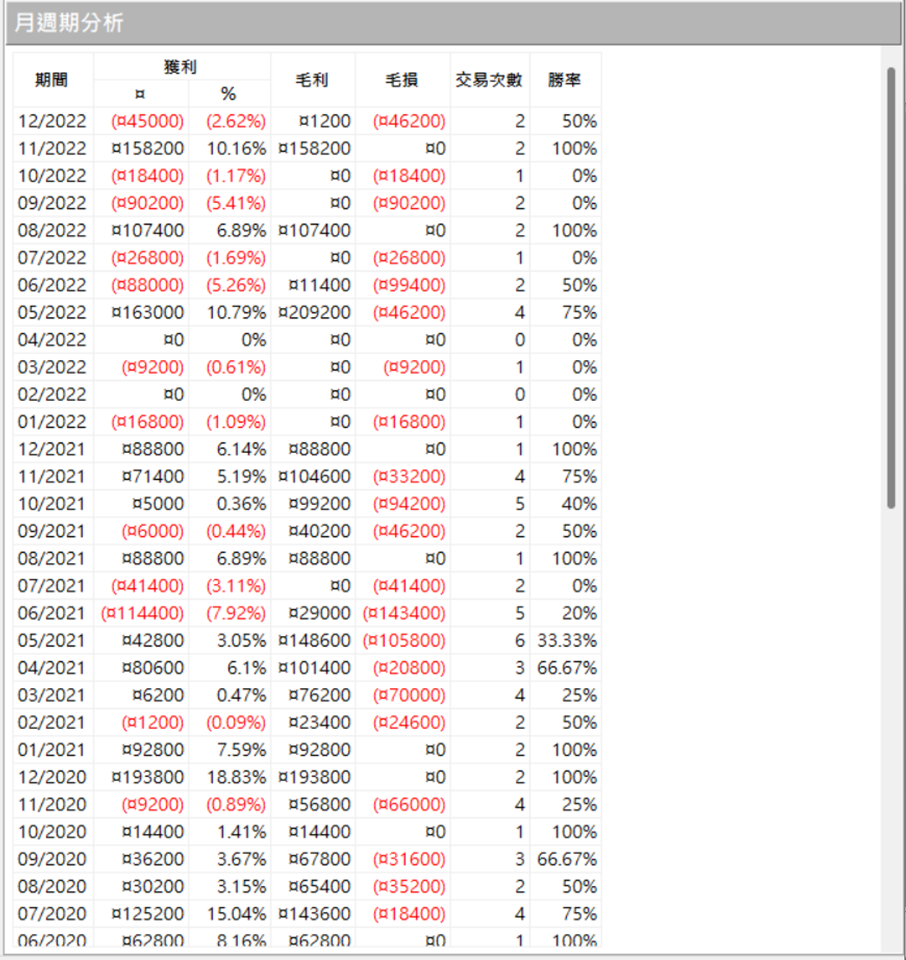Click the 毛損 column header

tap(402, 80)
